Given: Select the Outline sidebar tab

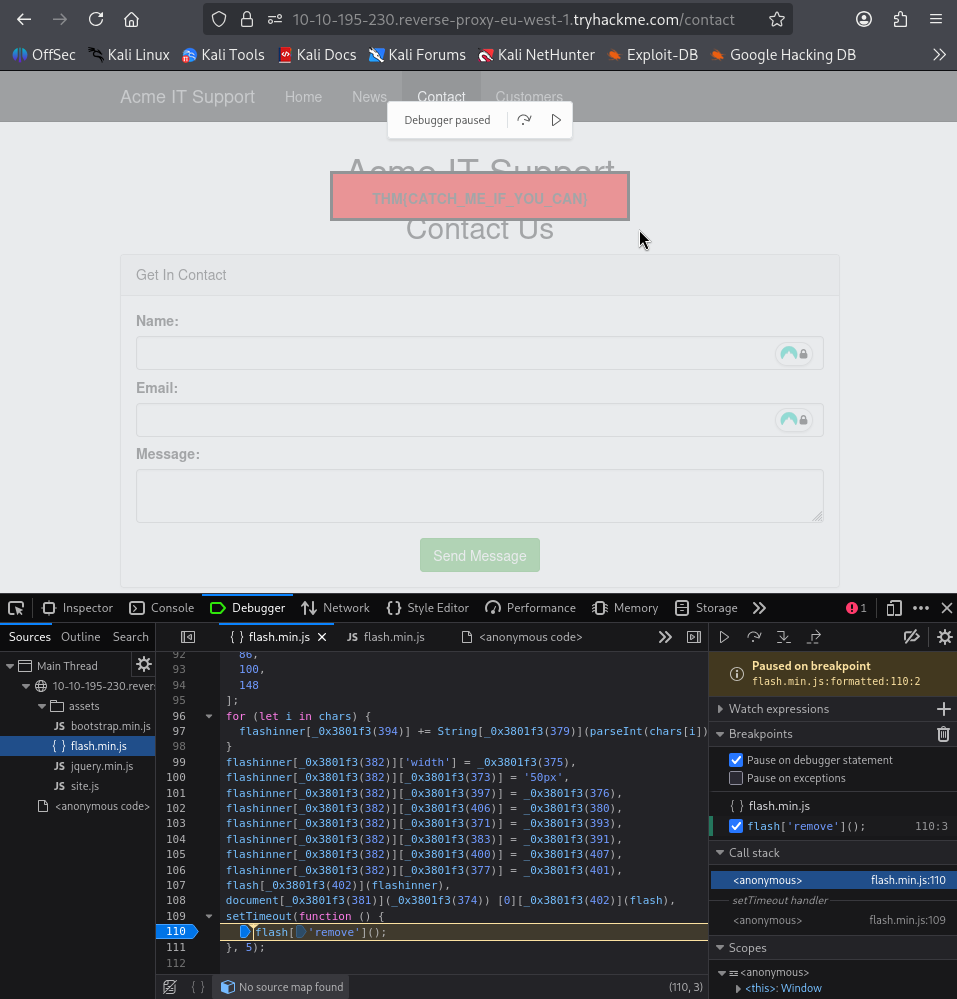Looking at the screenshot, I should tap(80, 637).
